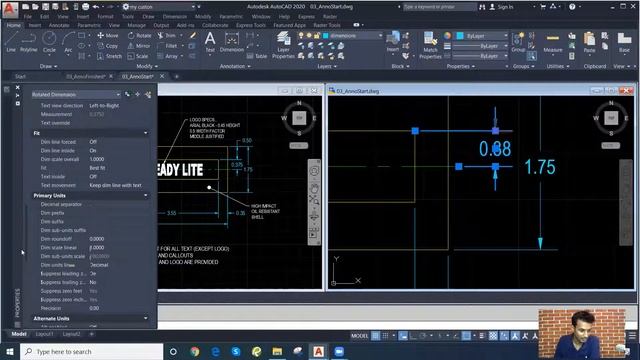Image resolution: width=640 pixels, height=360 pixels.
Task: Click Help question mark button
Action: (572, 7)
